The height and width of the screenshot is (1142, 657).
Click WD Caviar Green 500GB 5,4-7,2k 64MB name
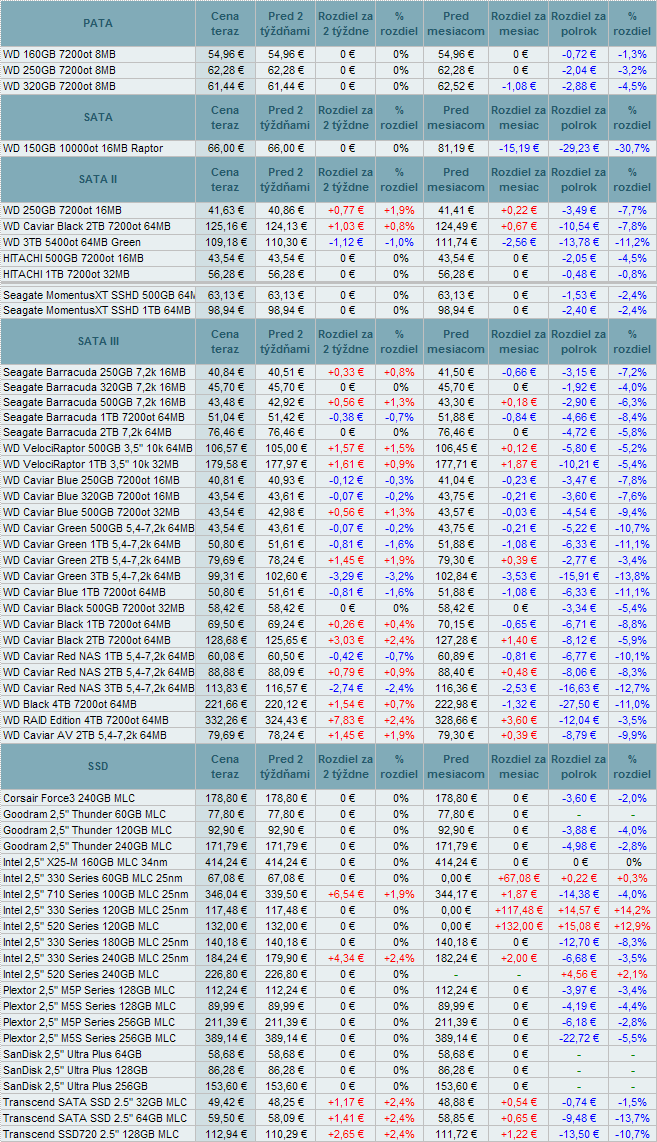(98, 528)
